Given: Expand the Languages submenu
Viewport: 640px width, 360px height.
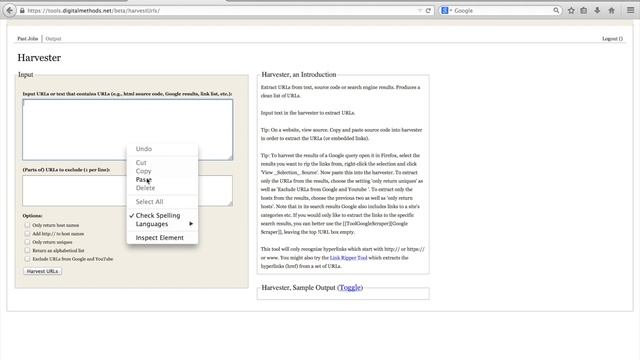Looking at the screenshot, I should click(x=162, y=224).
